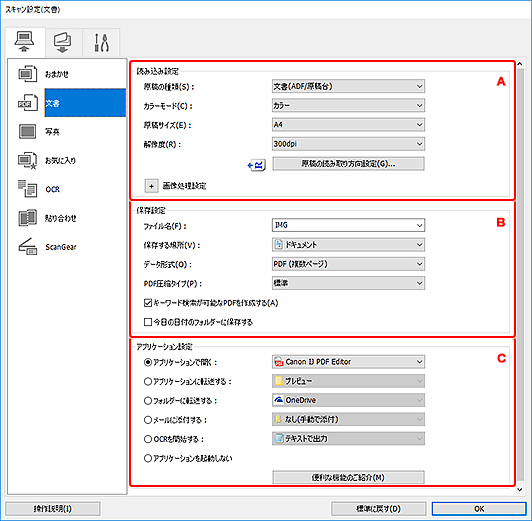Viewport: 532px width, 521px height.
Task: Click the vertical scrollbar down arrow
Action: [520, 490]
